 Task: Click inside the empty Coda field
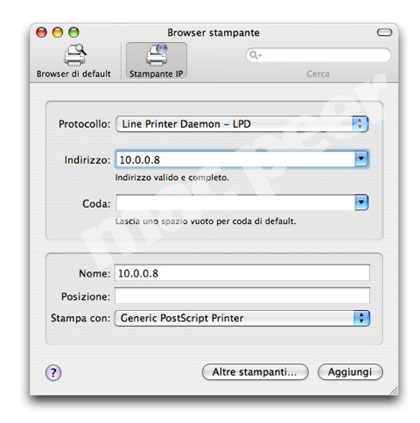click(x=235, y=203)
